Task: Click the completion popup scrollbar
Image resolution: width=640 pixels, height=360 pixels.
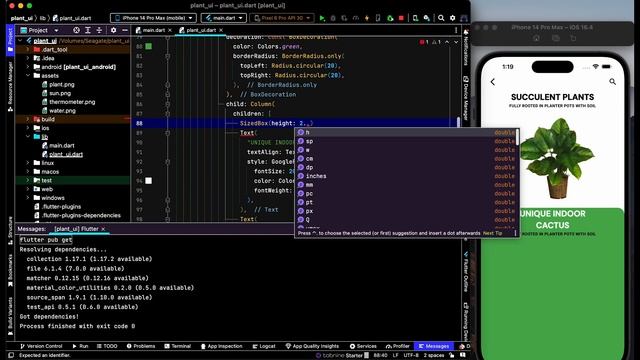Action: click(x=518, y=138)
